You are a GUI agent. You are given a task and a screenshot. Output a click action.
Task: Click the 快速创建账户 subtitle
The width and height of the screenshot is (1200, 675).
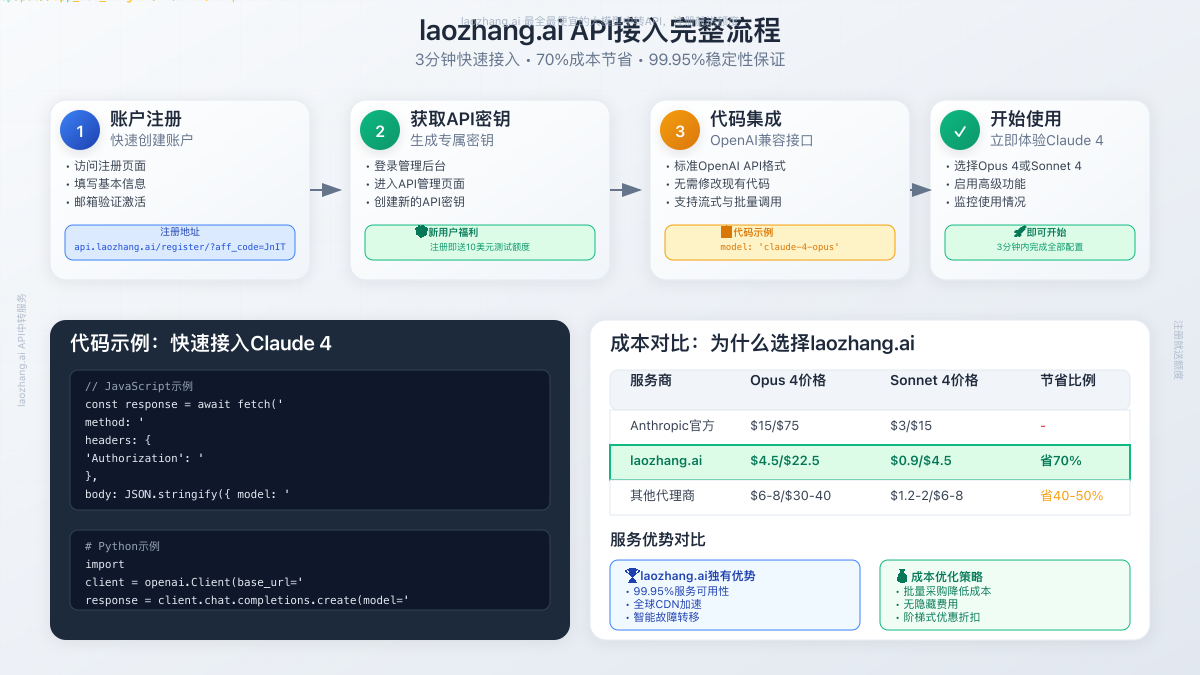[x=152, y=140]
